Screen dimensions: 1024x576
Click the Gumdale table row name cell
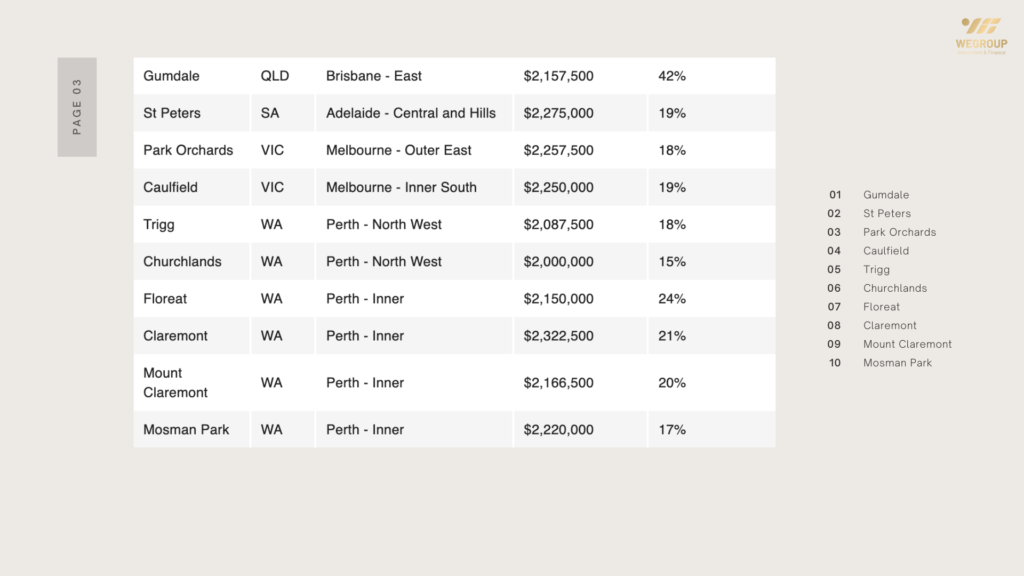pos(171,76)
